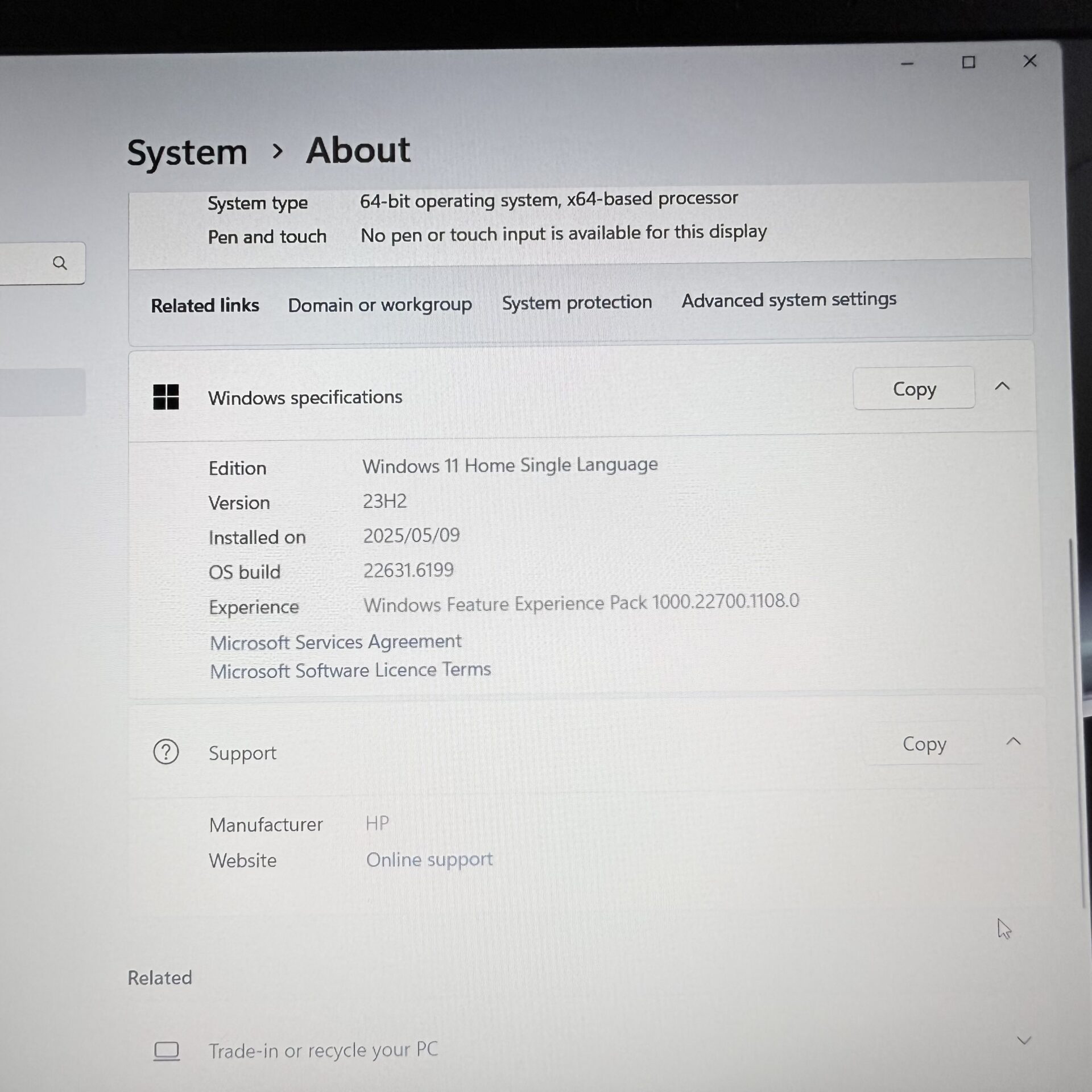
Task: Collapse the Windows specifications section
Action: 1002,387
